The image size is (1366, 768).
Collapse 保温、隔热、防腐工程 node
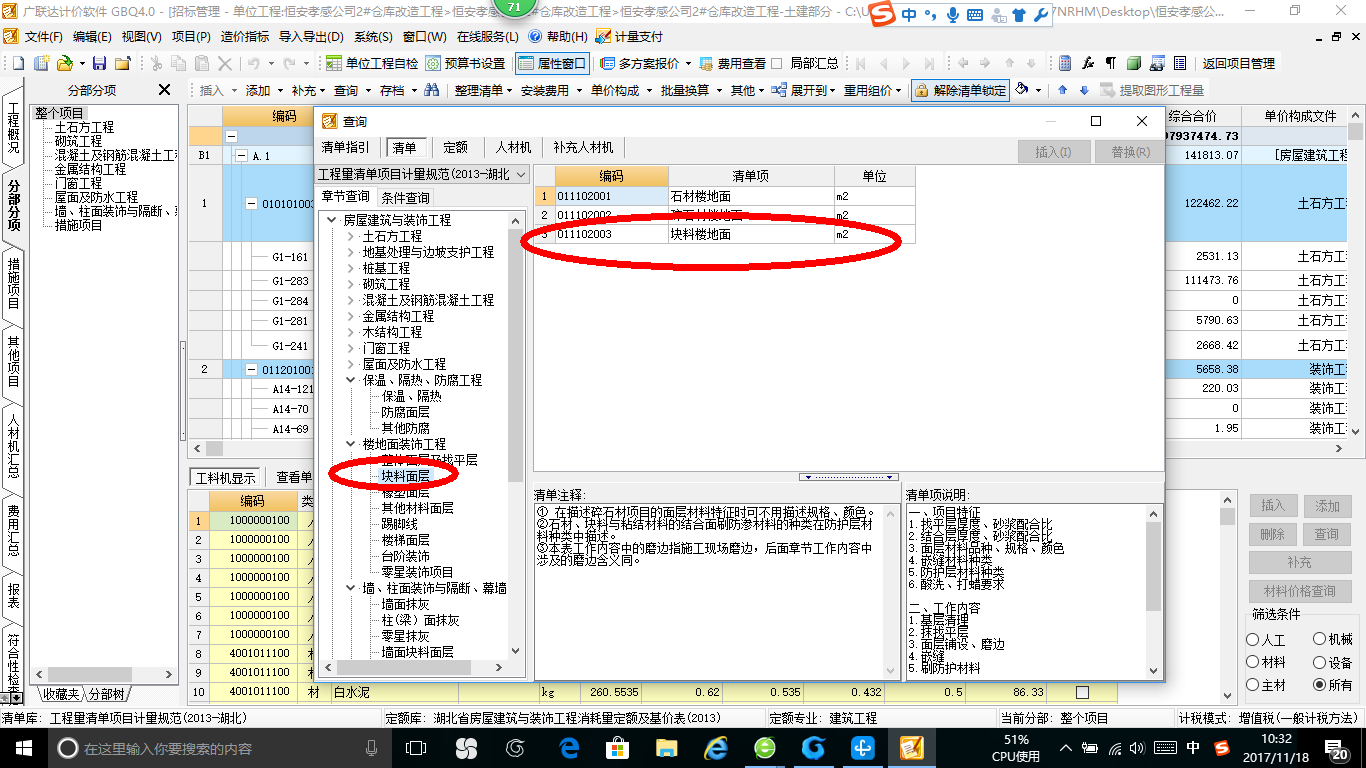coord(351,381)
